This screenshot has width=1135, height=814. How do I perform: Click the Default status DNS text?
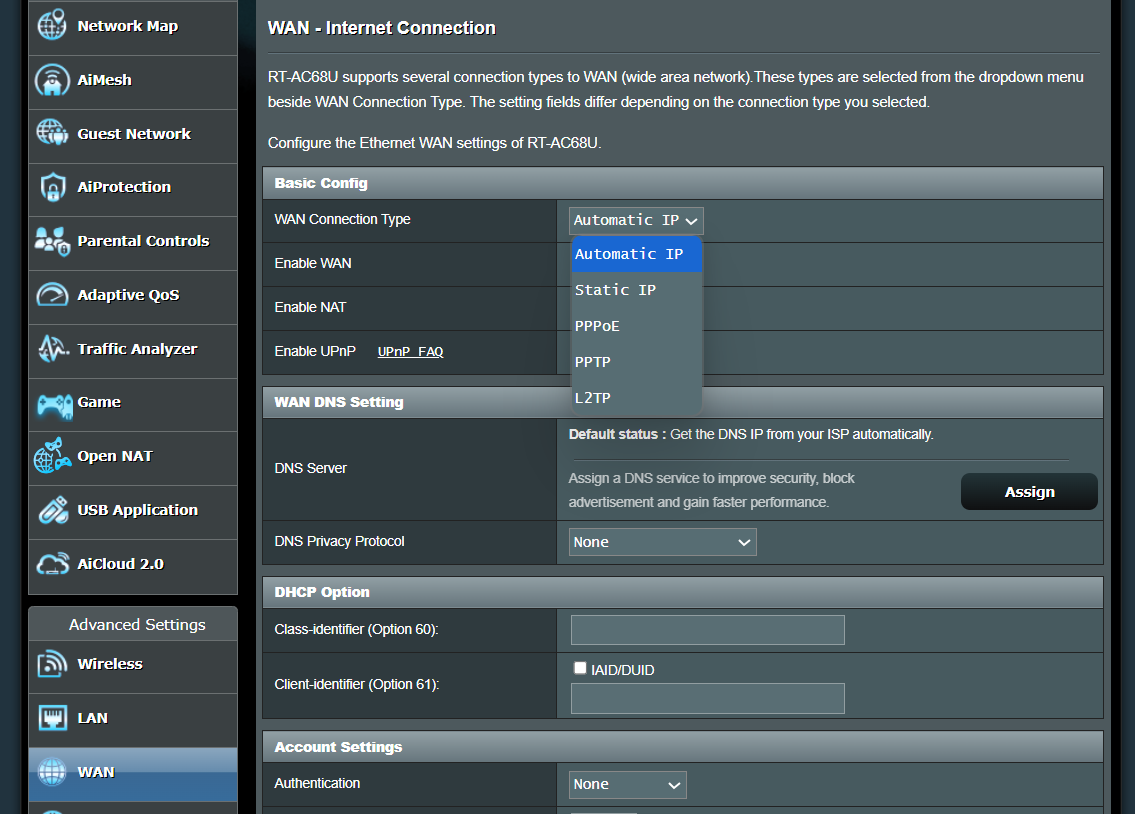[x=751, y=434]
